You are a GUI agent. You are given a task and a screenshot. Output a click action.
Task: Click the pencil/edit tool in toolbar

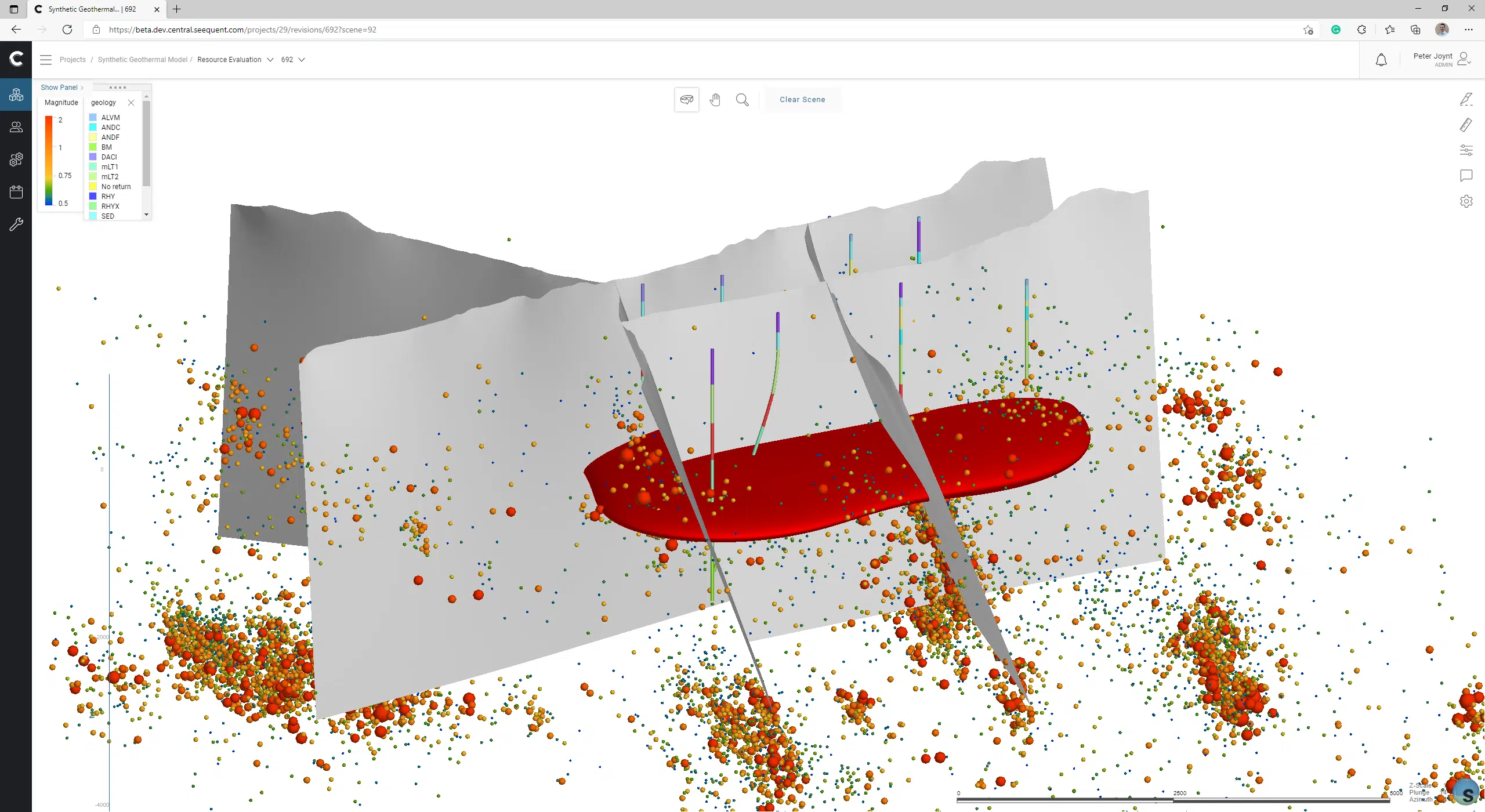coord(1467,99)
